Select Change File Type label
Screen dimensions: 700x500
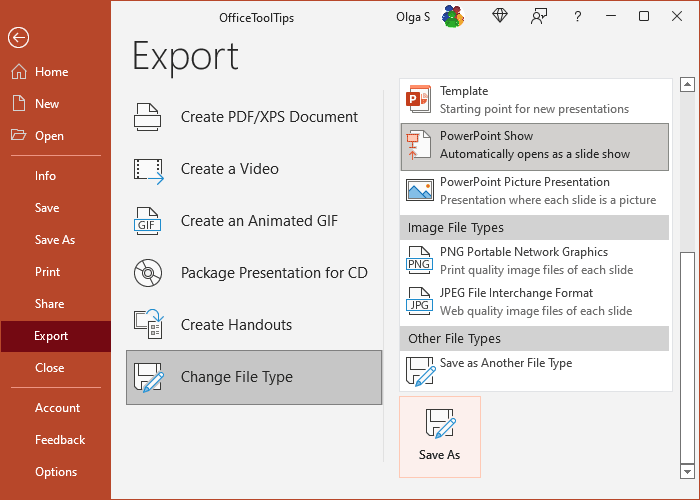point(237,377)
